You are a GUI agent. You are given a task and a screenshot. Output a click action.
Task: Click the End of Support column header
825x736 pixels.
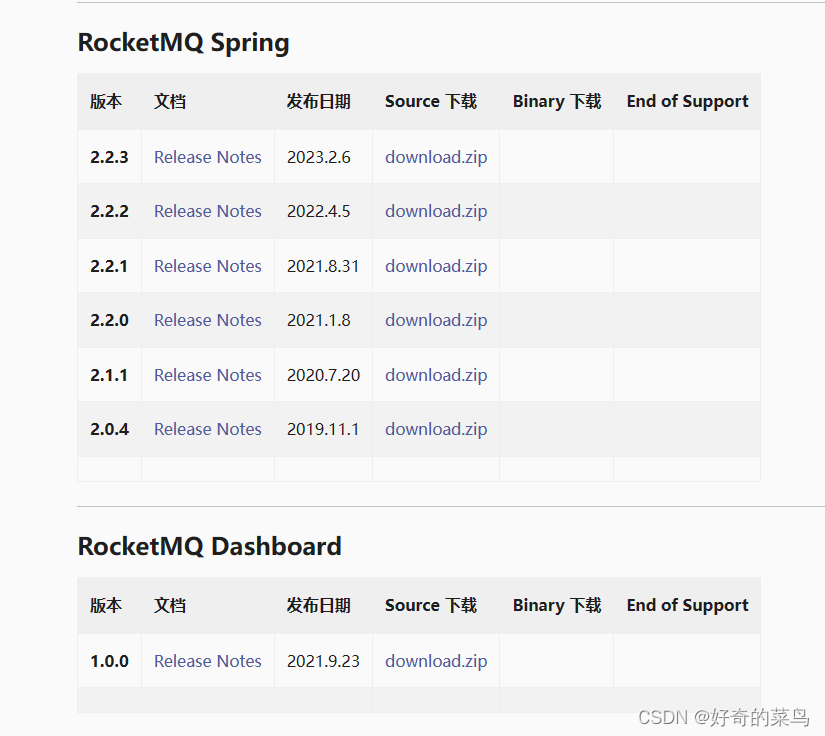pyautogui.click(x=687, y=101)
